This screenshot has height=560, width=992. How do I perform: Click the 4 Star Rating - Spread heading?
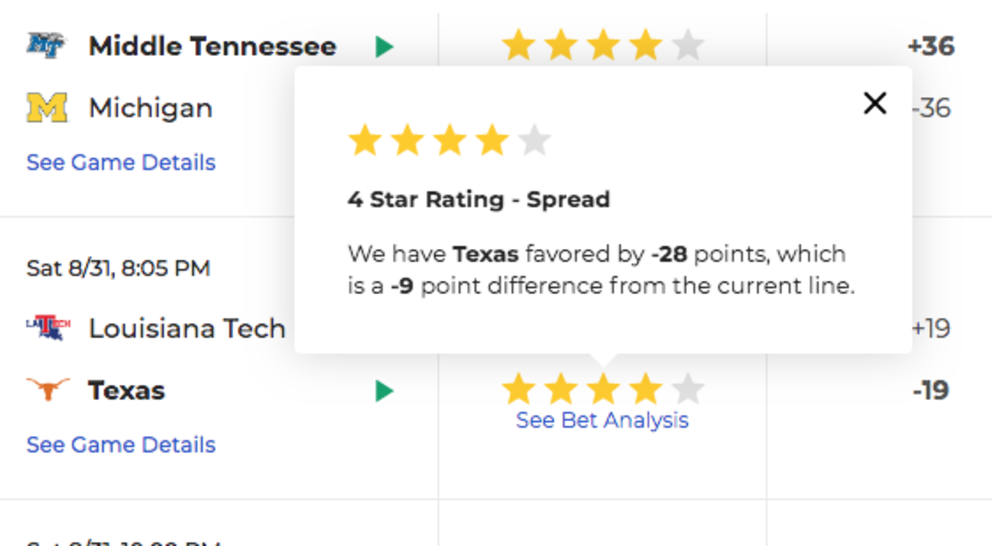click(x=478, y=199)
